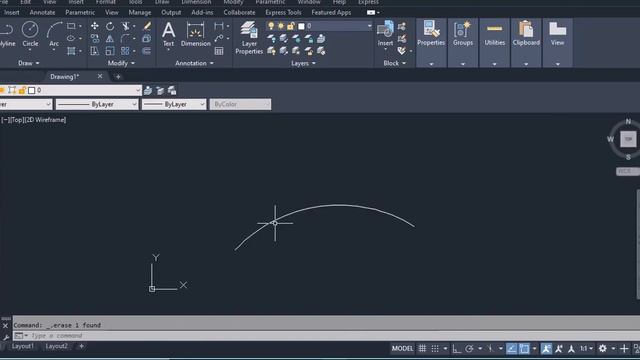
Task: Select the Scale tool
Action: click(110, 51)
